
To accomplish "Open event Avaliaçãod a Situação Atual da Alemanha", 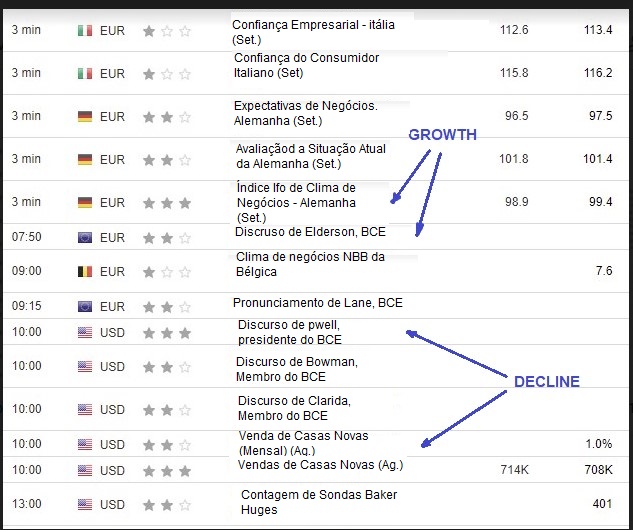I will tap(311, 156).
